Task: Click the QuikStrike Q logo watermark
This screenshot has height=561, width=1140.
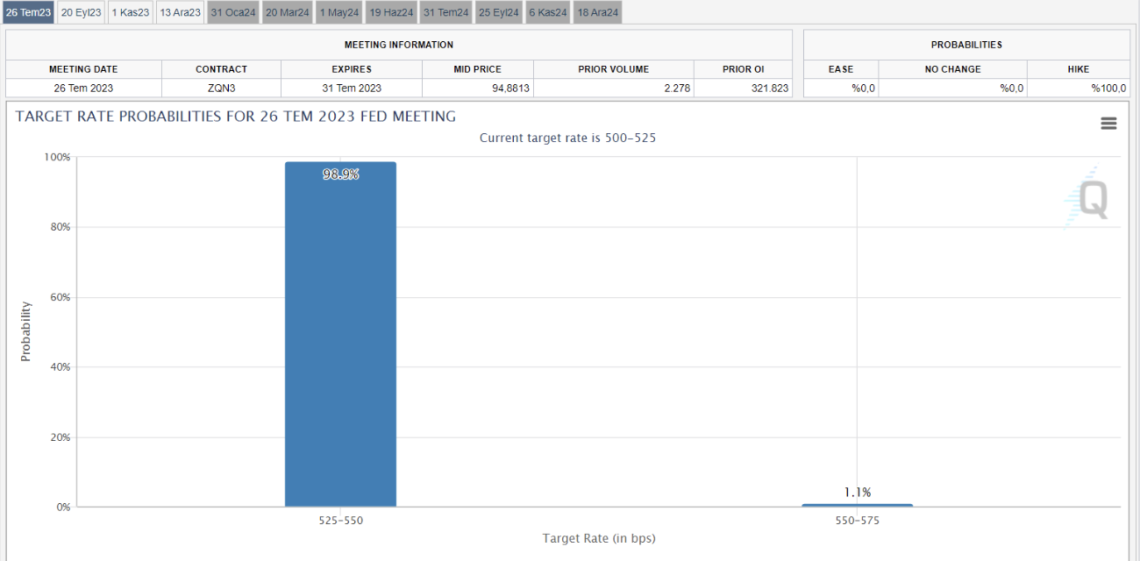Action: [x=1086, y=198]
